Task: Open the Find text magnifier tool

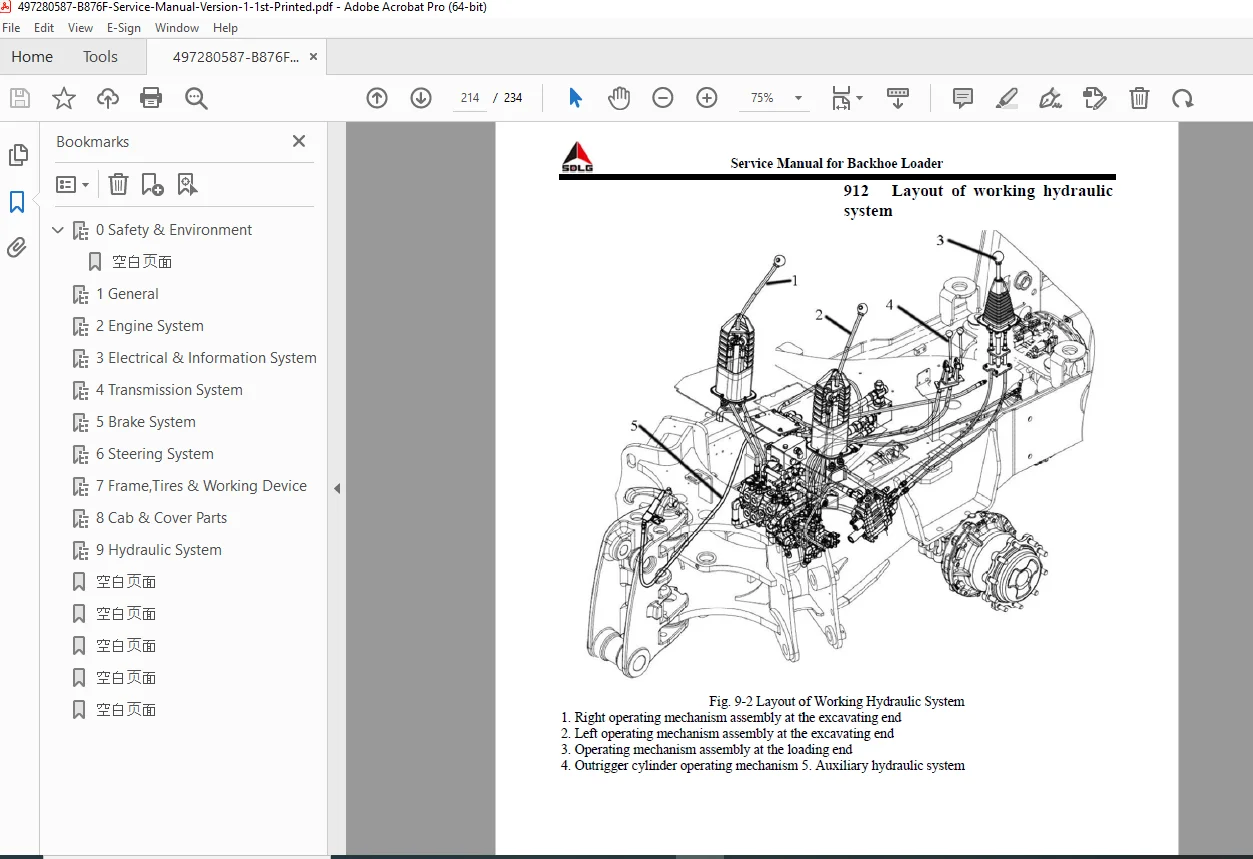Action: [x=196, y=98]
